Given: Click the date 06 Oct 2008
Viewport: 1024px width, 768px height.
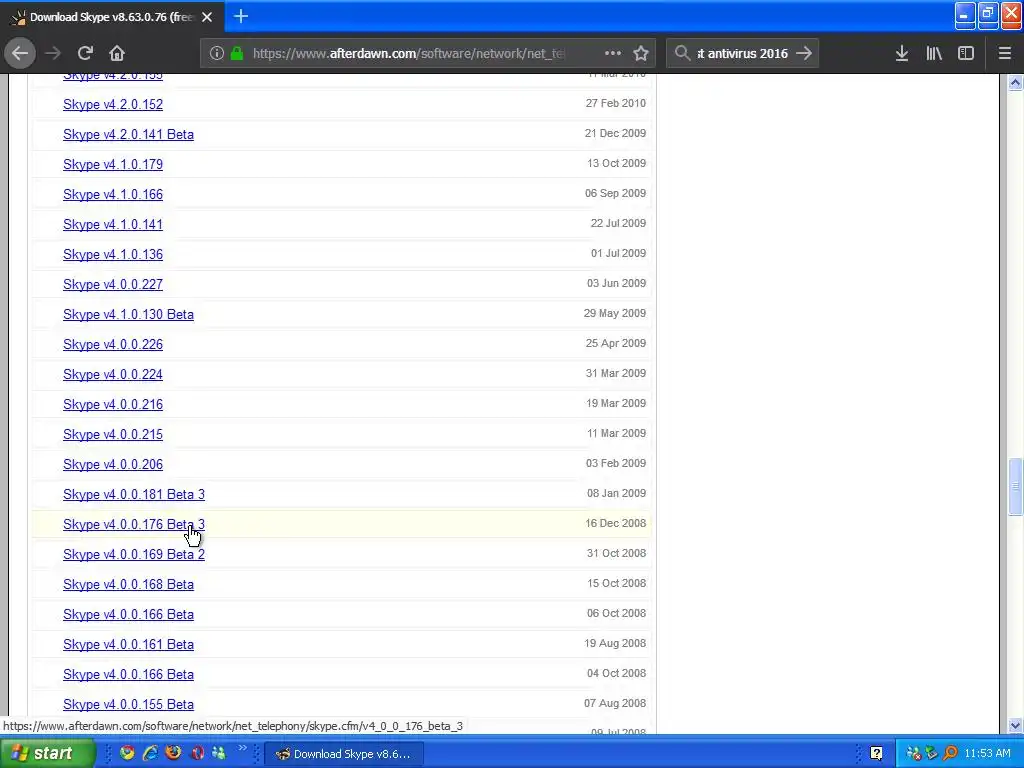Looking at the screenshot, I should pos(616,613).
